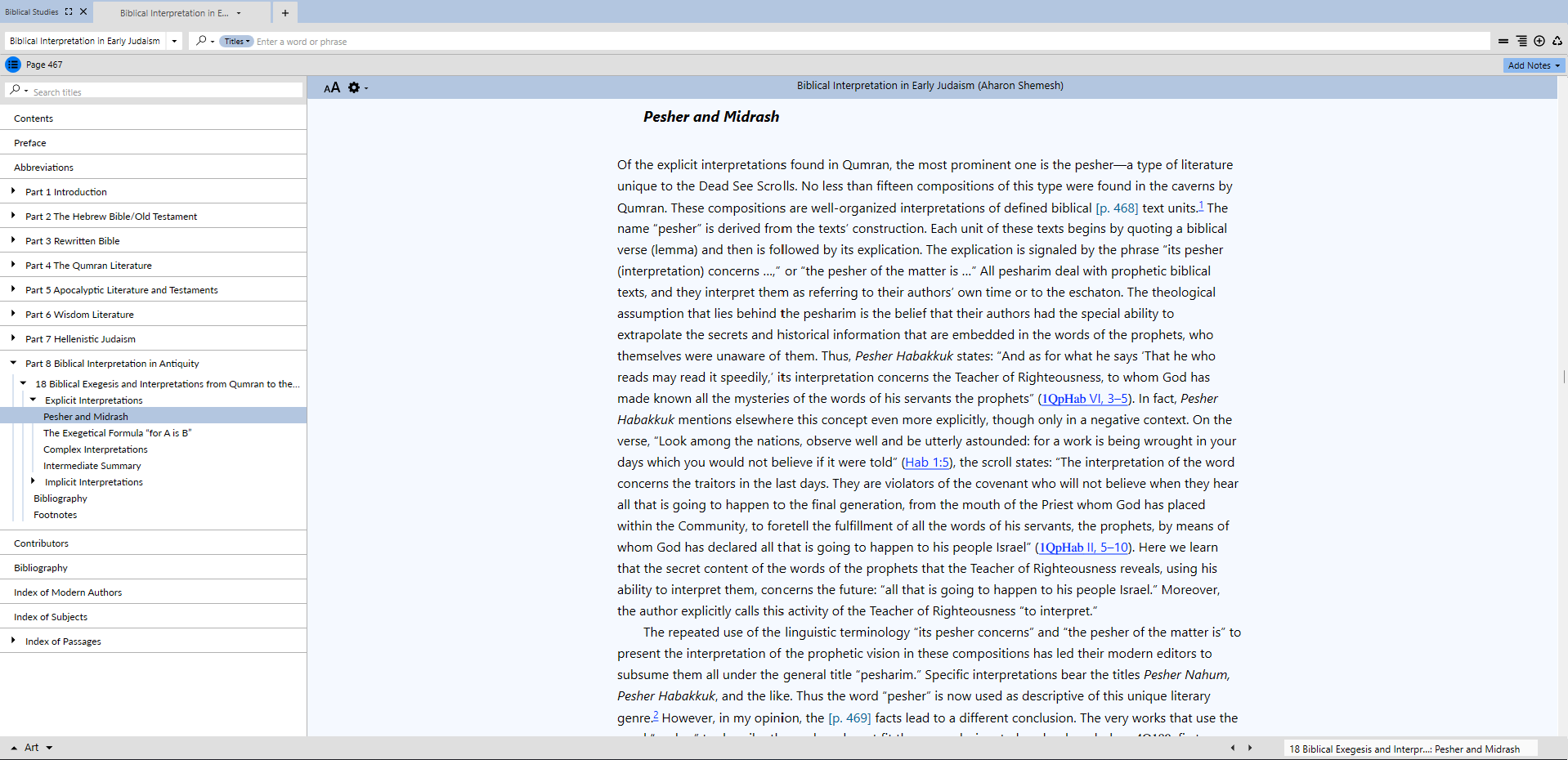Image resolution: width=1568 pixels, height=760 pixels.
Task: Open the Art panel dropdown arrow
Action: [49, 748]
